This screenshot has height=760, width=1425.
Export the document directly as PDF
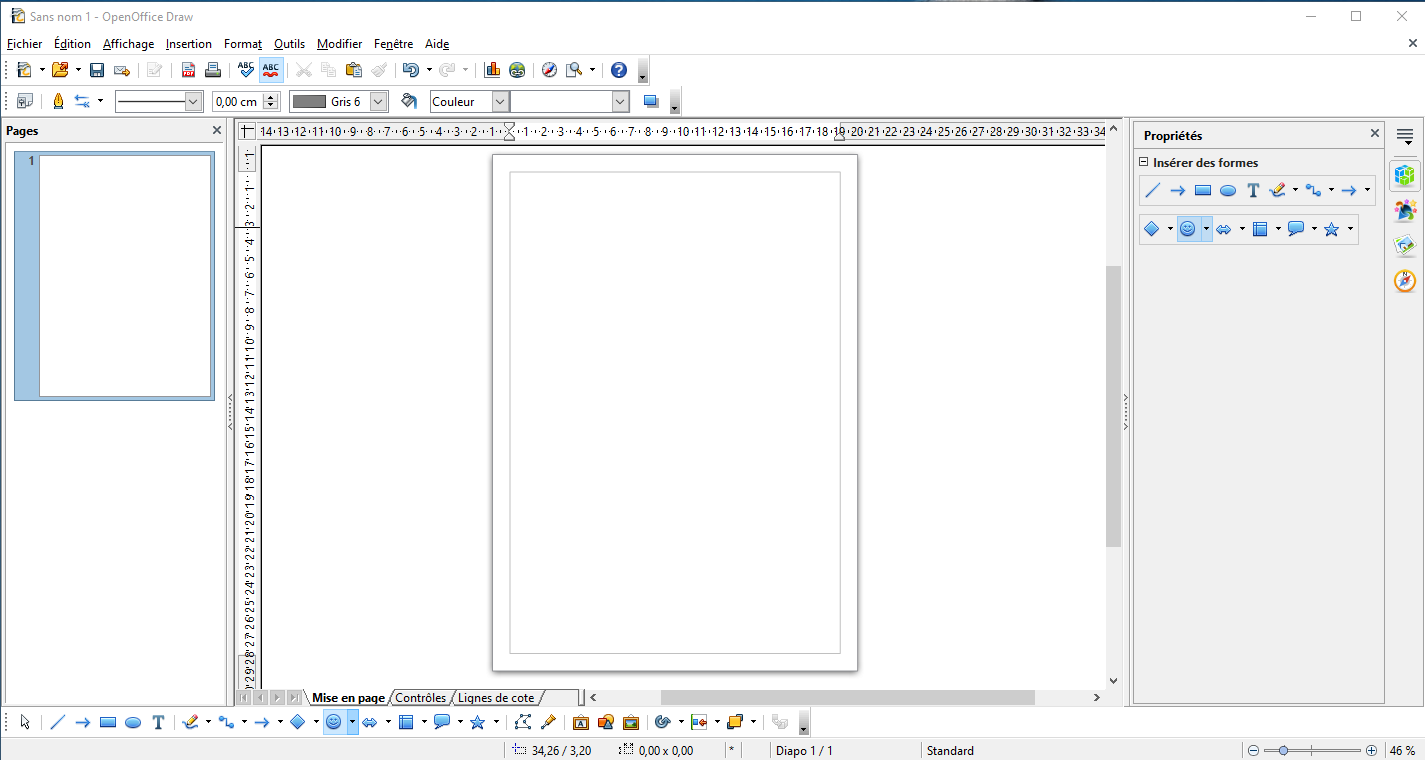[188, 70]
